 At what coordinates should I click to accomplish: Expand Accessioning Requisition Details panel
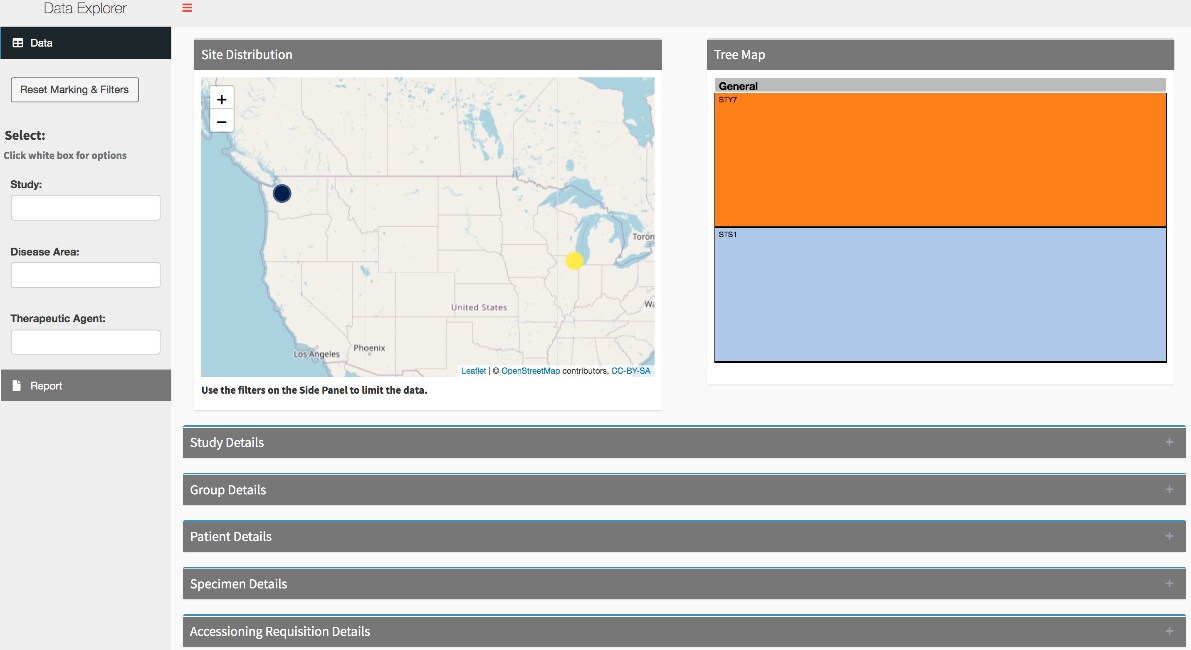click(x=1169, y=632)
